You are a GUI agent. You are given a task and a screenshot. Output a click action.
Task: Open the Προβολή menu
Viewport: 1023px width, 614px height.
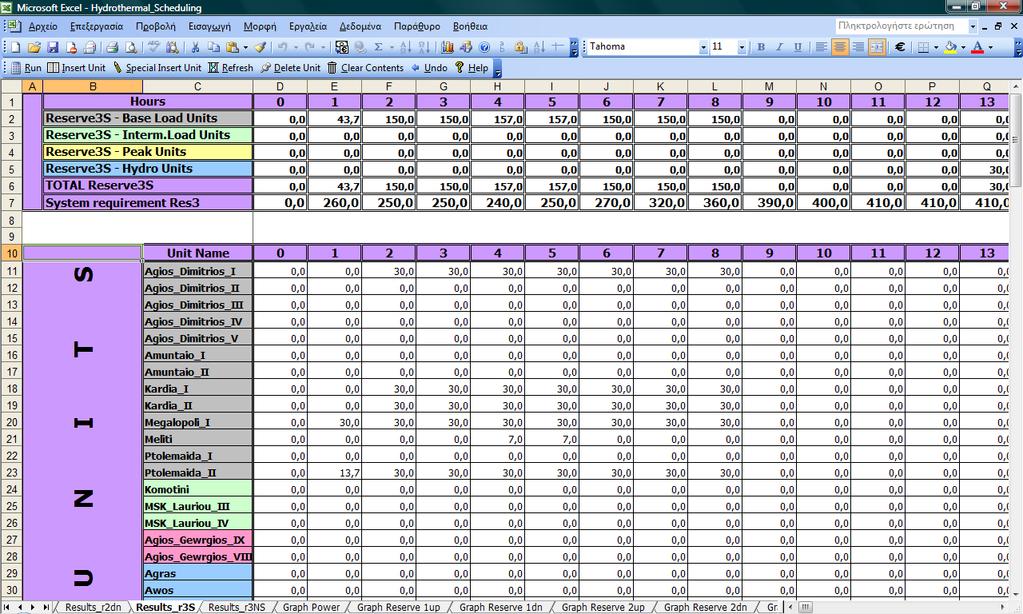click(x=155, y=27)
